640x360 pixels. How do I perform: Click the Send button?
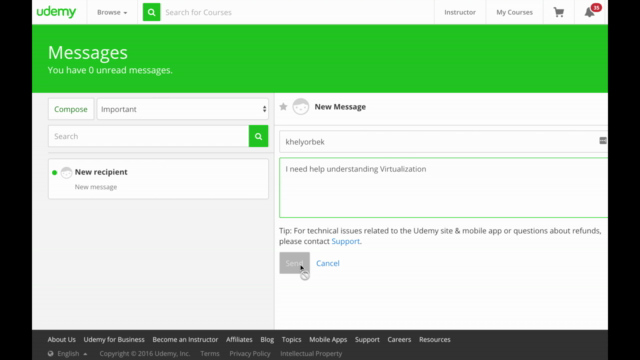point(294,263)
